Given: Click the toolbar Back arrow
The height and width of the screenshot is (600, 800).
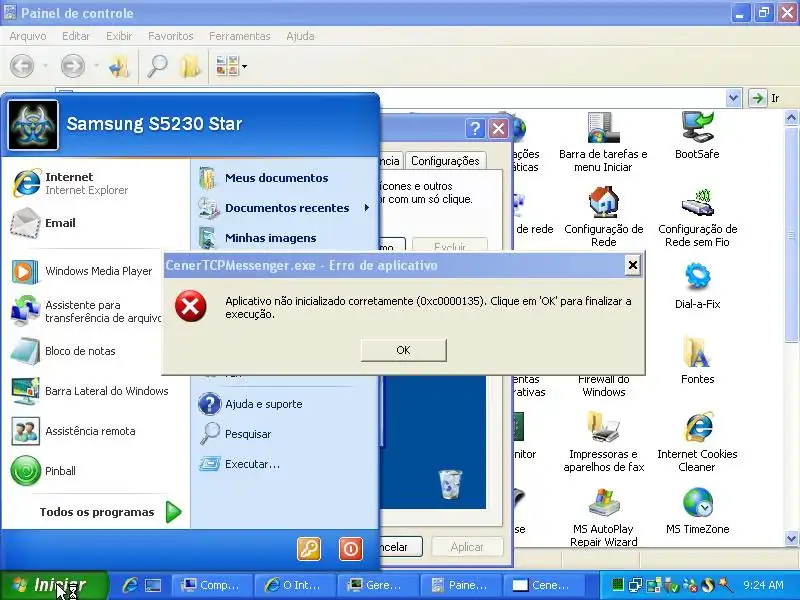Looking at the screenshot, I should (22, 66).
